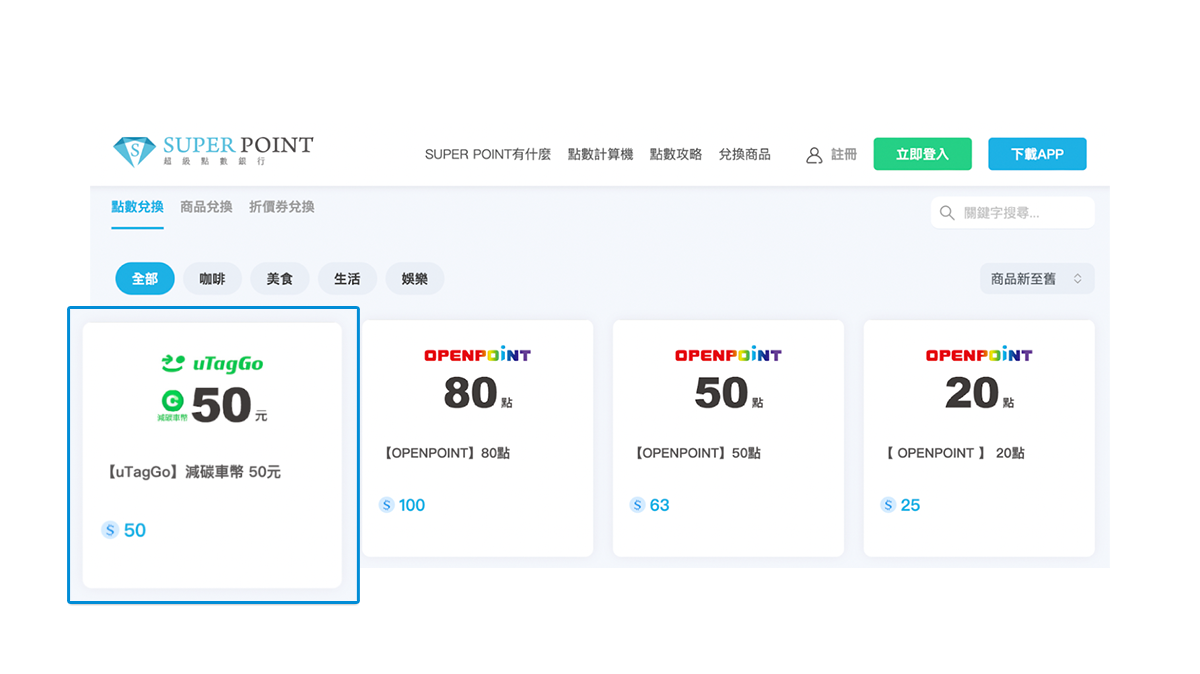Click the coin icon beside 25 points
Screen dimensions: 1200x674
888,505
